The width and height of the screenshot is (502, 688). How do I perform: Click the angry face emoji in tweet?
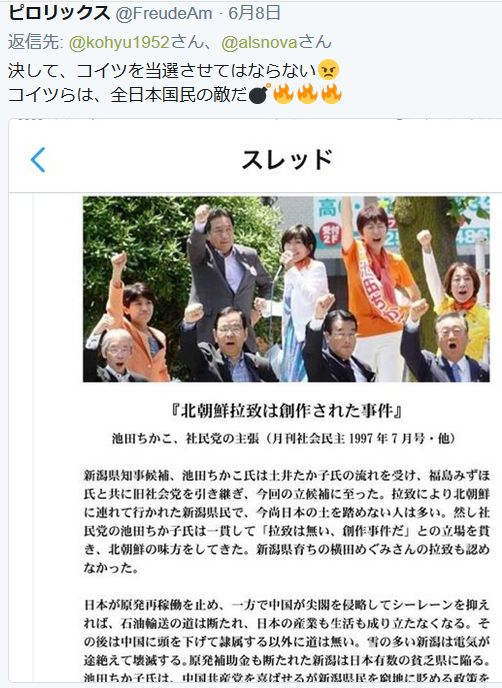pyautogui.click(x=329, y=70)
